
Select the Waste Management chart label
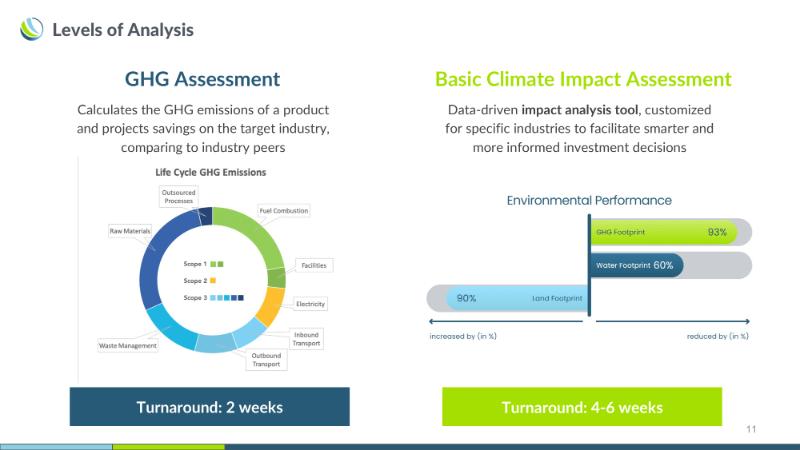point(128,346)
